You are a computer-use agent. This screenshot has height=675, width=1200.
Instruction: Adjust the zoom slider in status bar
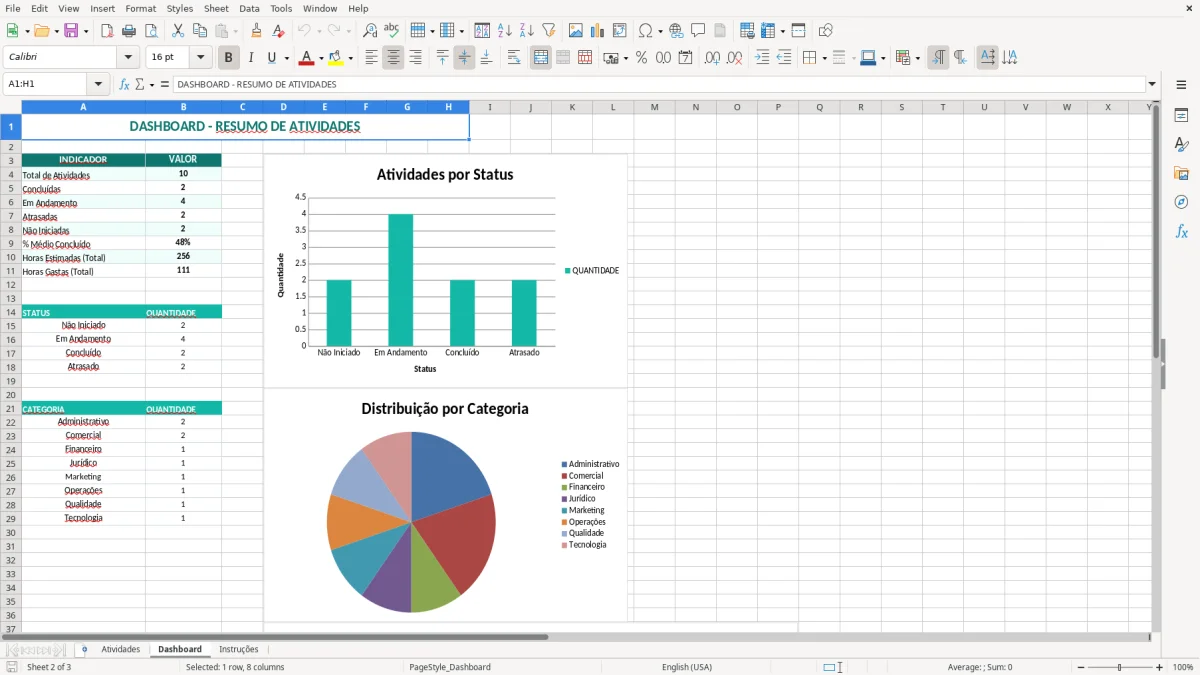click(1120, 667)
